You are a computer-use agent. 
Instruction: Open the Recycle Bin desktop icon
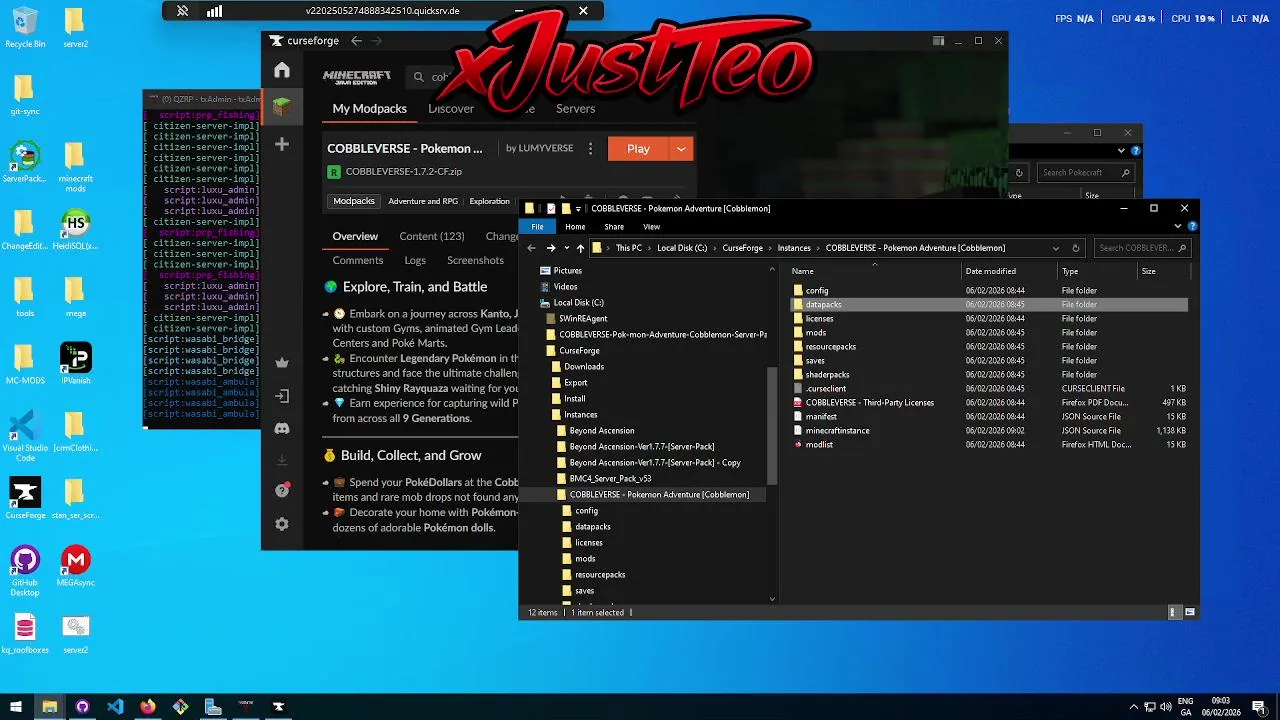tap(25, 28)
